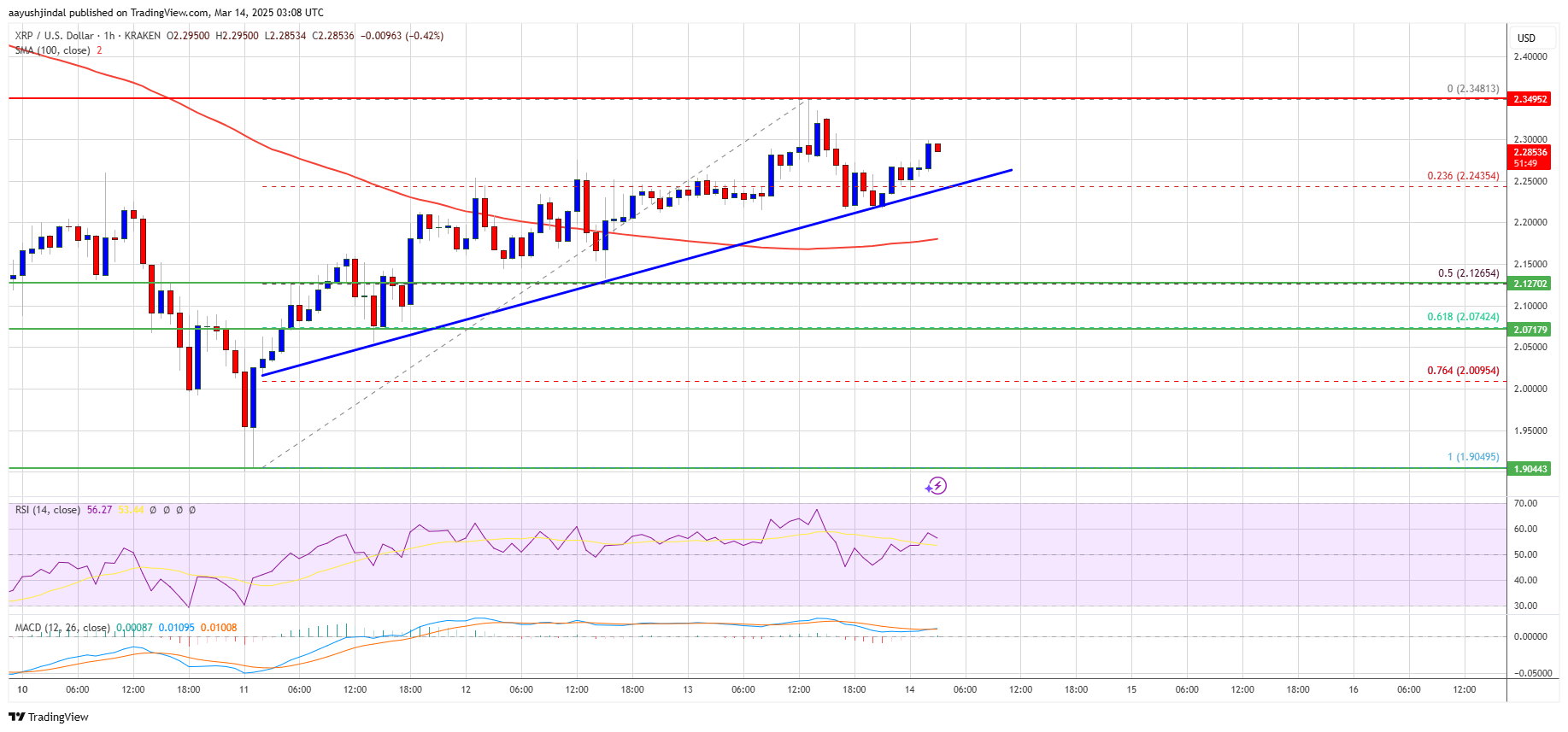Click the 0.236 (2.24354) Fibonacci level label
This screenshot has width=1568, height=732.
click(x=1463, y=176)
